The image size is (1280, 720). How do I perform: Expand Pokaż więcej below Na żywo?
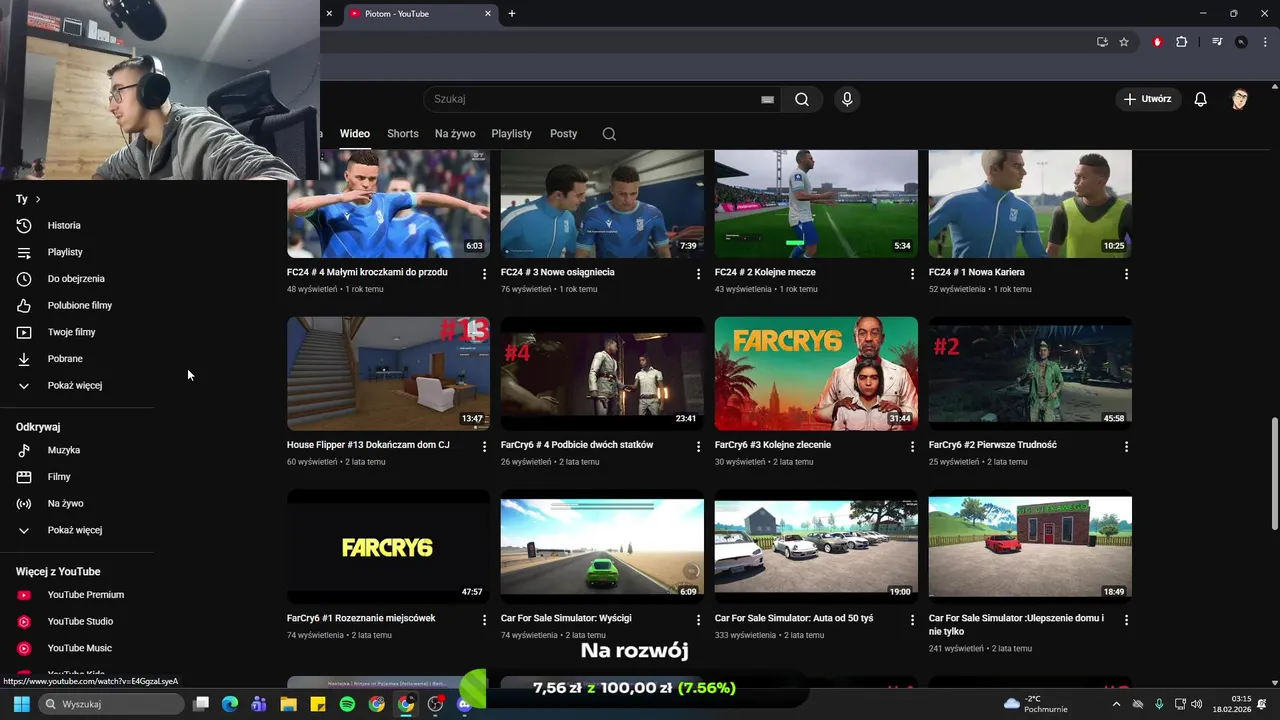[75, 530]
